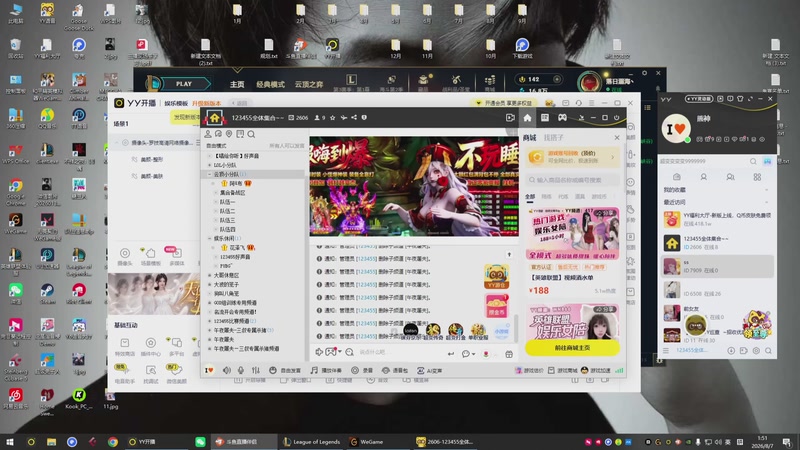The width and height of the screenshot is (800, 450).
Task: Open 录音 record button in bottom toolbar
Action: point(362,370)
